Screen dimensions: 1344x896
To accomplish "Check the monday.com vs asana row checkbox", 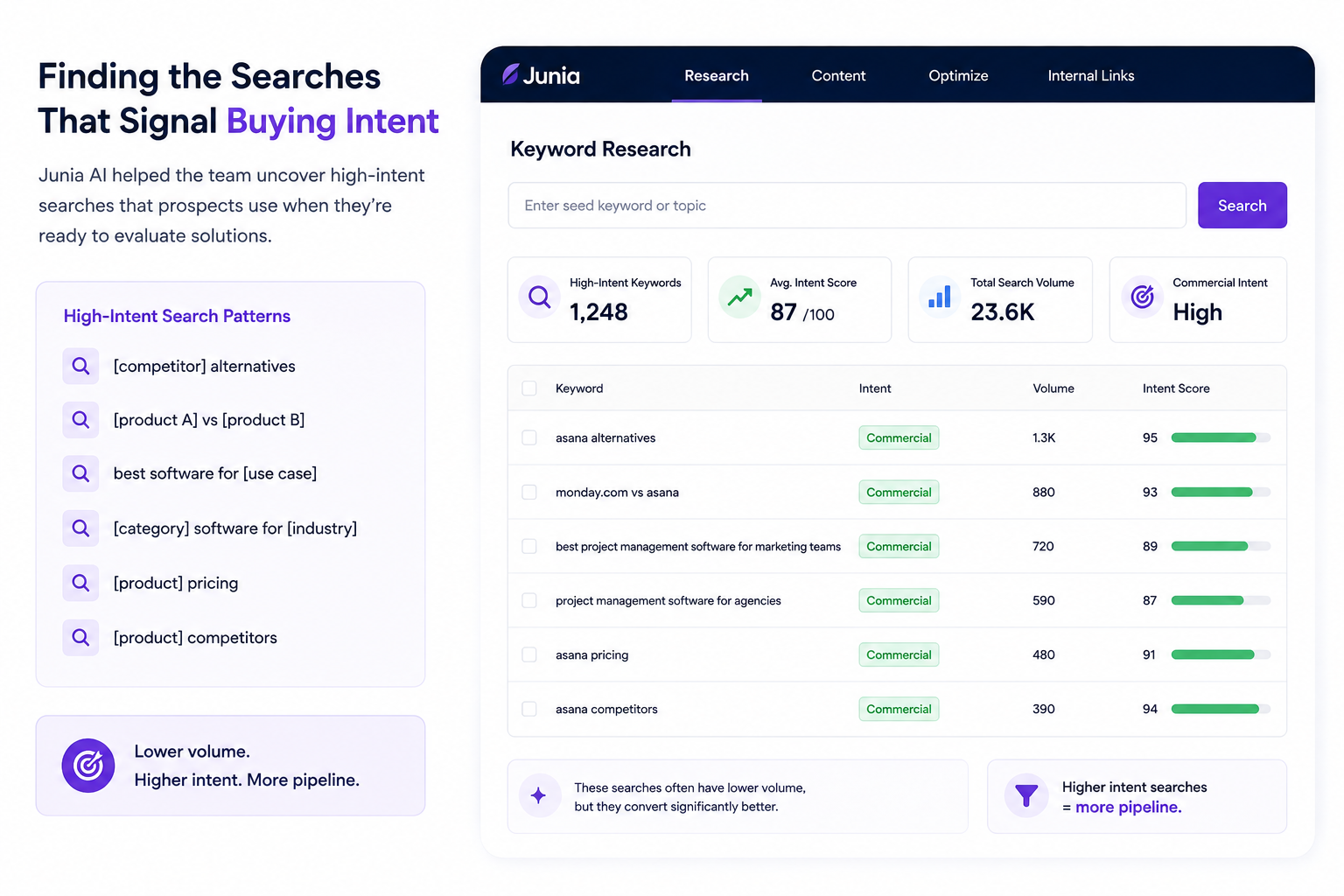I will tap(529, 492).
